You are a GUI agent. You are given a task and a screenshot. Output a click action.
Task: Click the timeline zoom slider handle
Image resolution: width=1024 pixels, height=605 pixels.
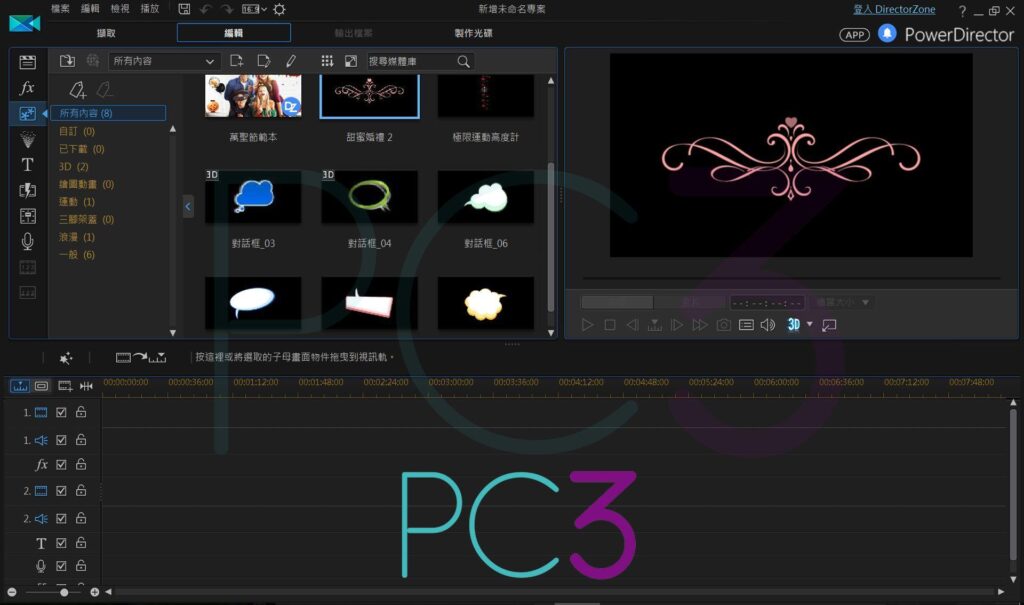tap(64, 592)
